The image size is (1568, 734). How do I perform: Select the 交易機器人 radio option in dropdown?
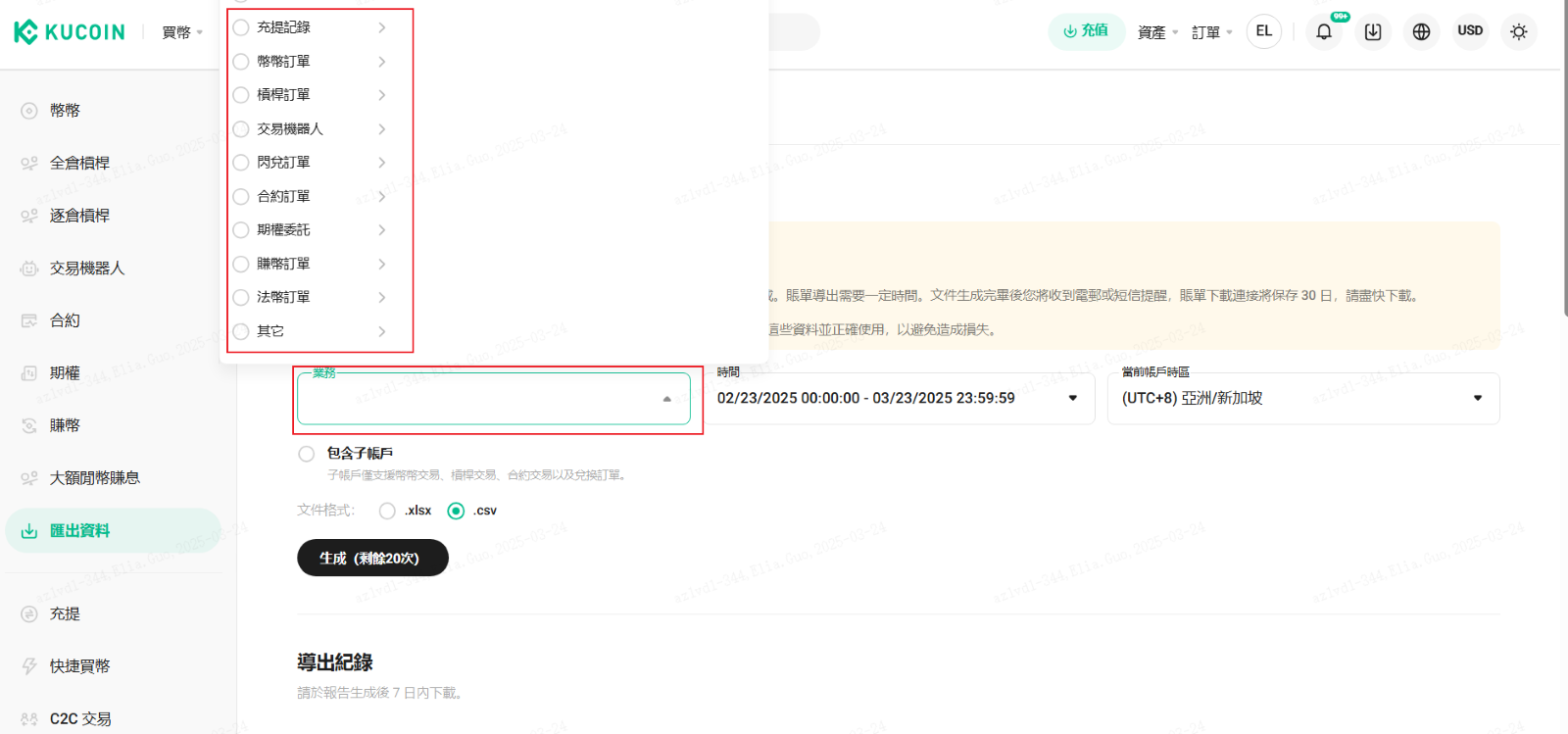241,128
